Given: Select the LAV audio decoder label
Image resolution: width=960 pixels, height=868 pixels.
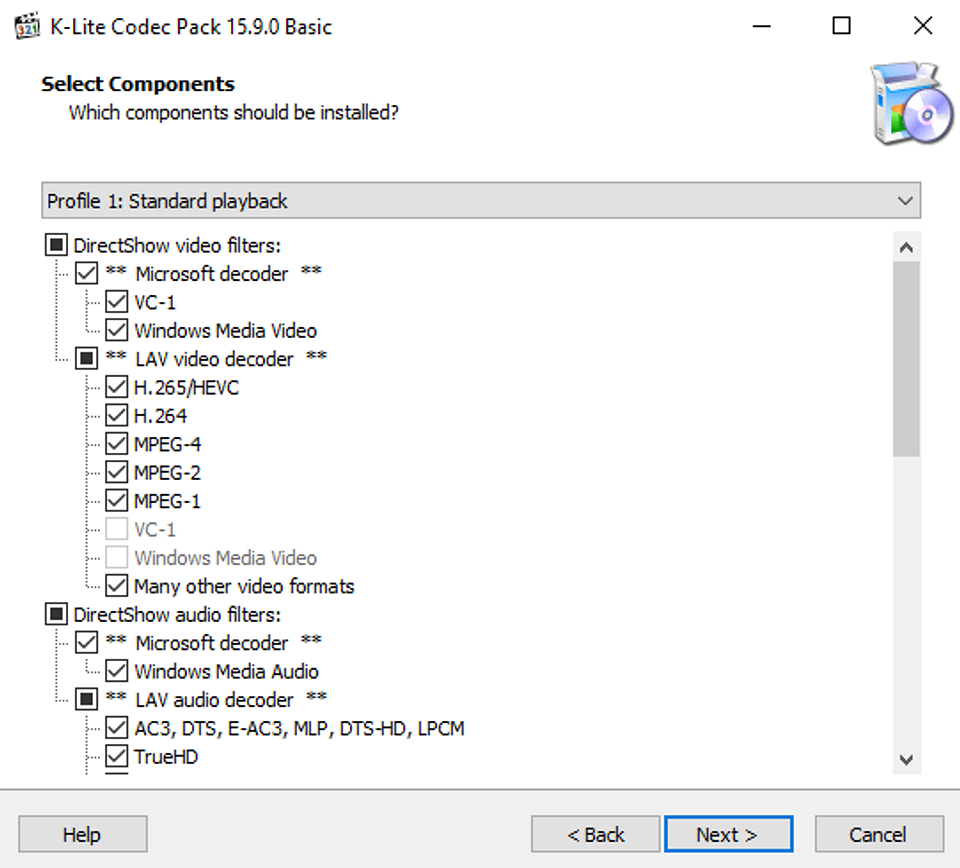Looking at the screenshot, I should 216,700.
